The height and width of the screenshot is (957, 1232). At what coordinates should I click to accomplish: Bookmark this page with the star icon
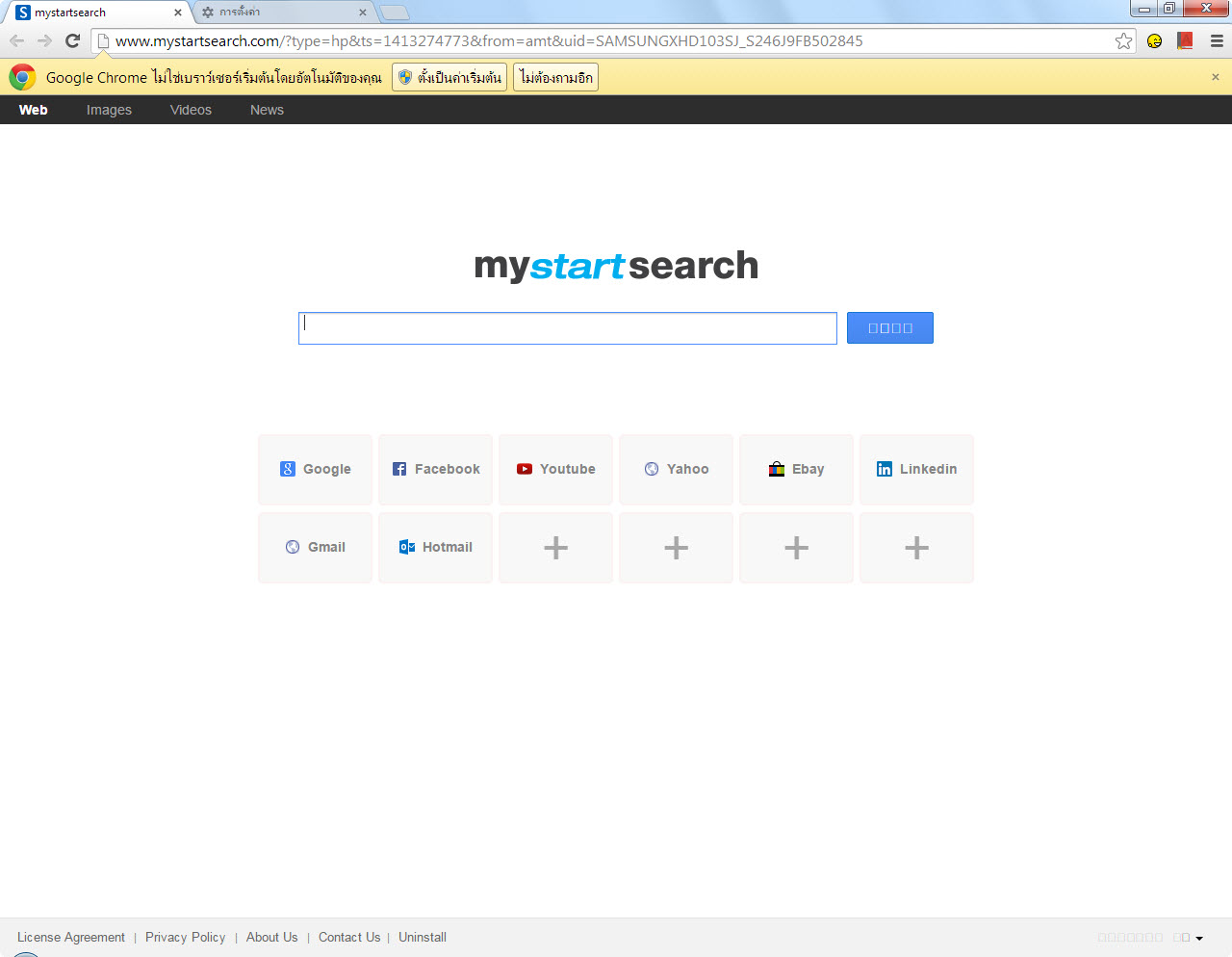[1123, 40]
